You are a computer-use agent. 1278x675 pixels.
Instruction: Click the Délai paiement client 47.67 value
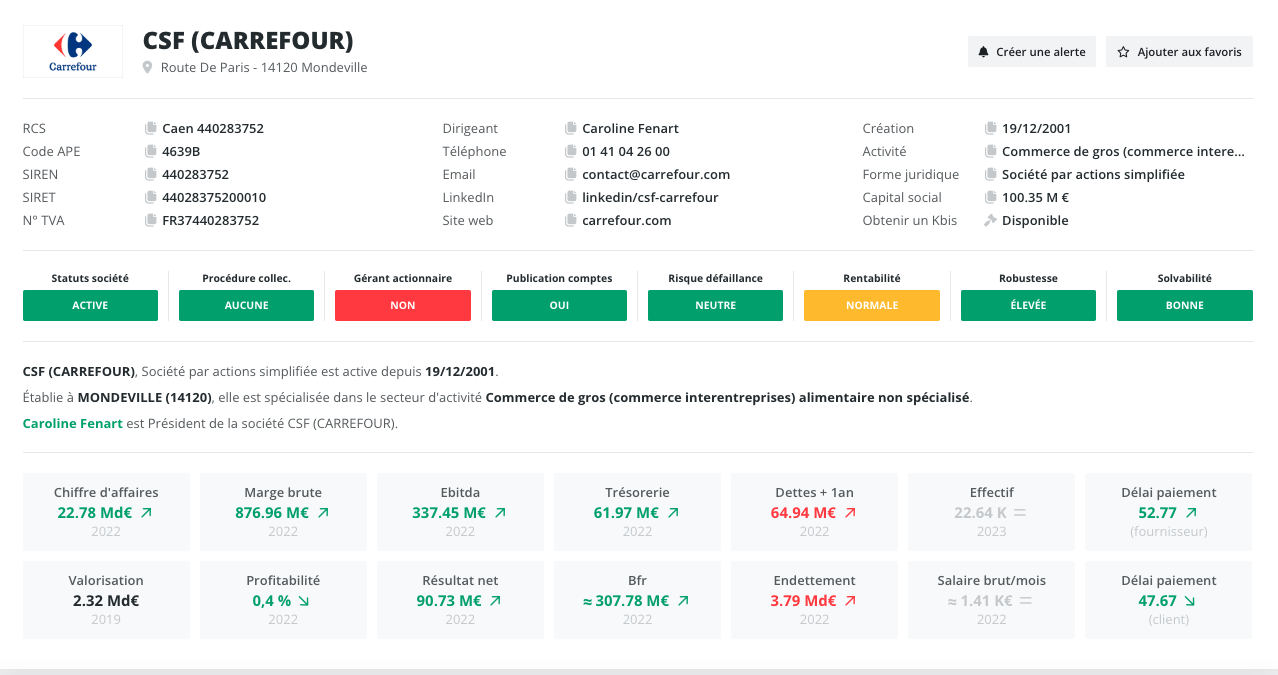point(1157,601)
